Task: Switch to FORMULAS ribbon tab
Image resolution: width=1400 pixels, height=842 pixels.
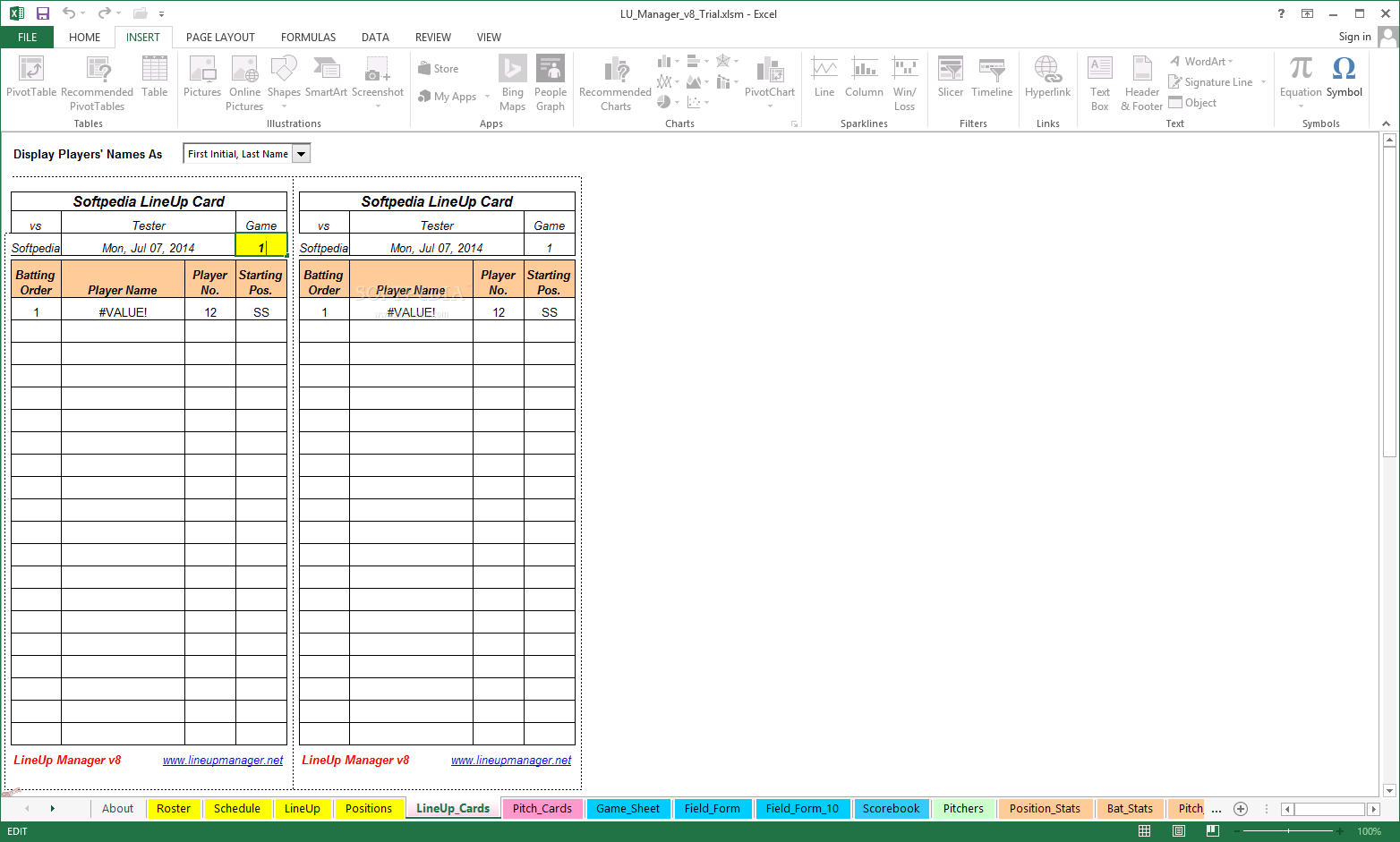Action: click(308, 38)
